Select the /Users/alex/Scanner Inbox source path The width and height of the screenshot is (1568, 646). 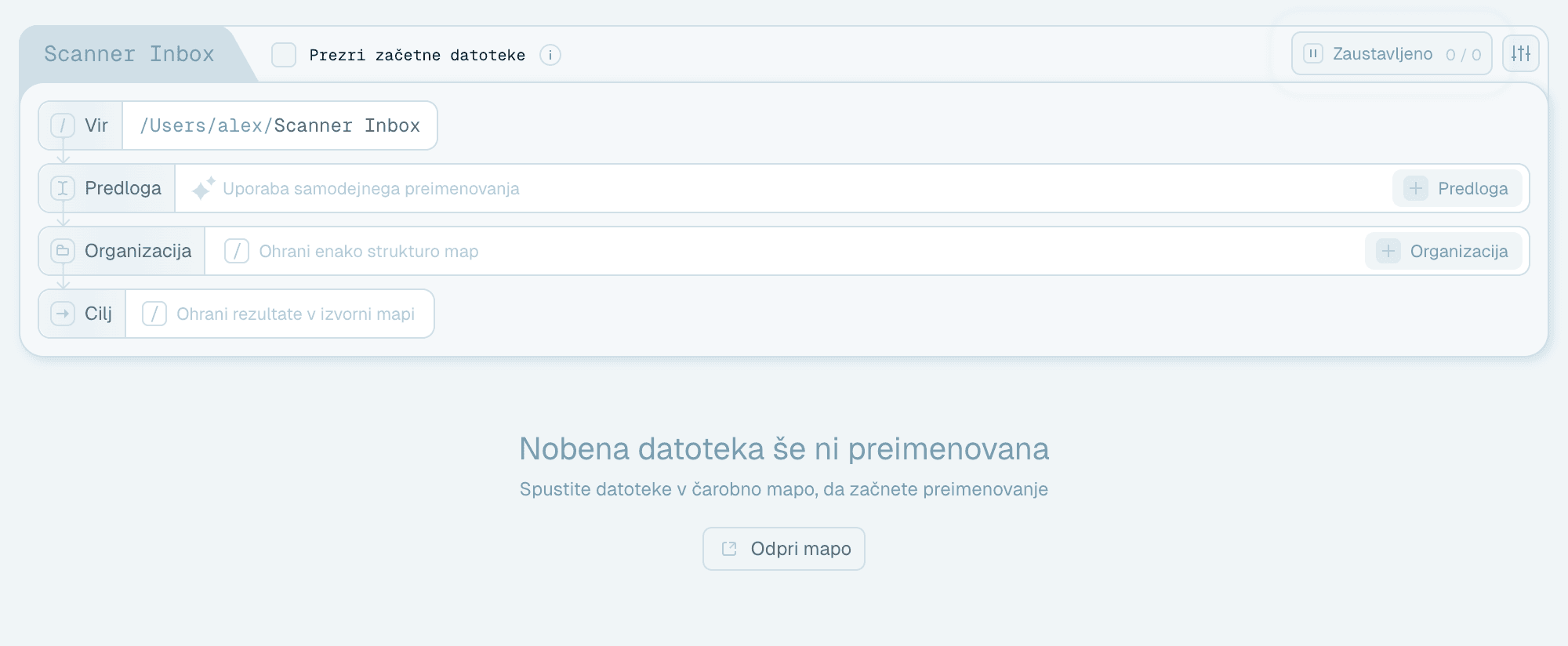tap(280, 125)
